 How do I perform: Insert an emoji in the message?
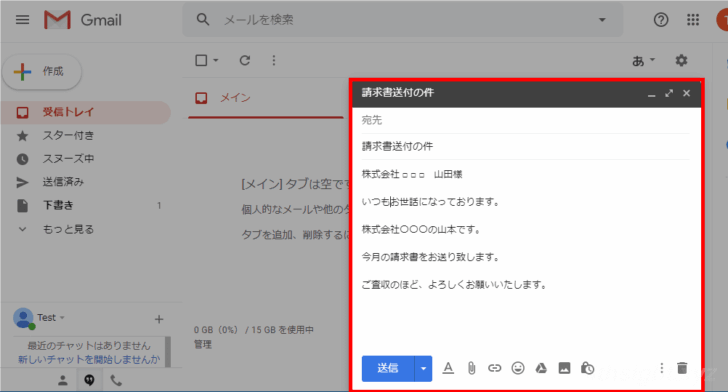pyautogui.click(x=518, y=368)
